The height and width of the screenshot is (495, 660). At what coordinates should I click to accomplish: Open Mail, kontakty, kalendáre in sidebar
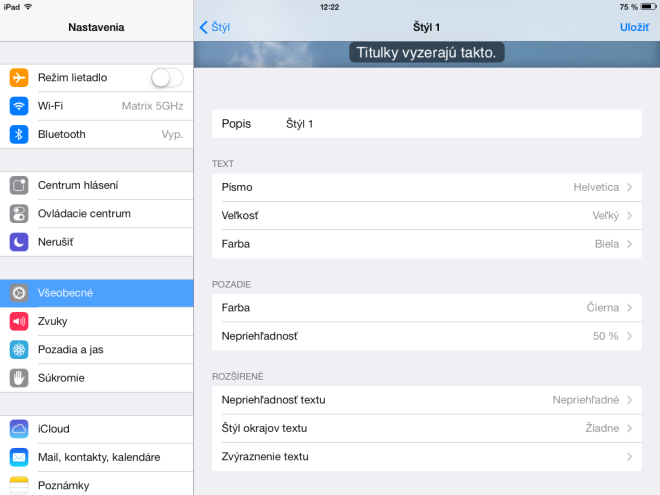pos(96,457)
